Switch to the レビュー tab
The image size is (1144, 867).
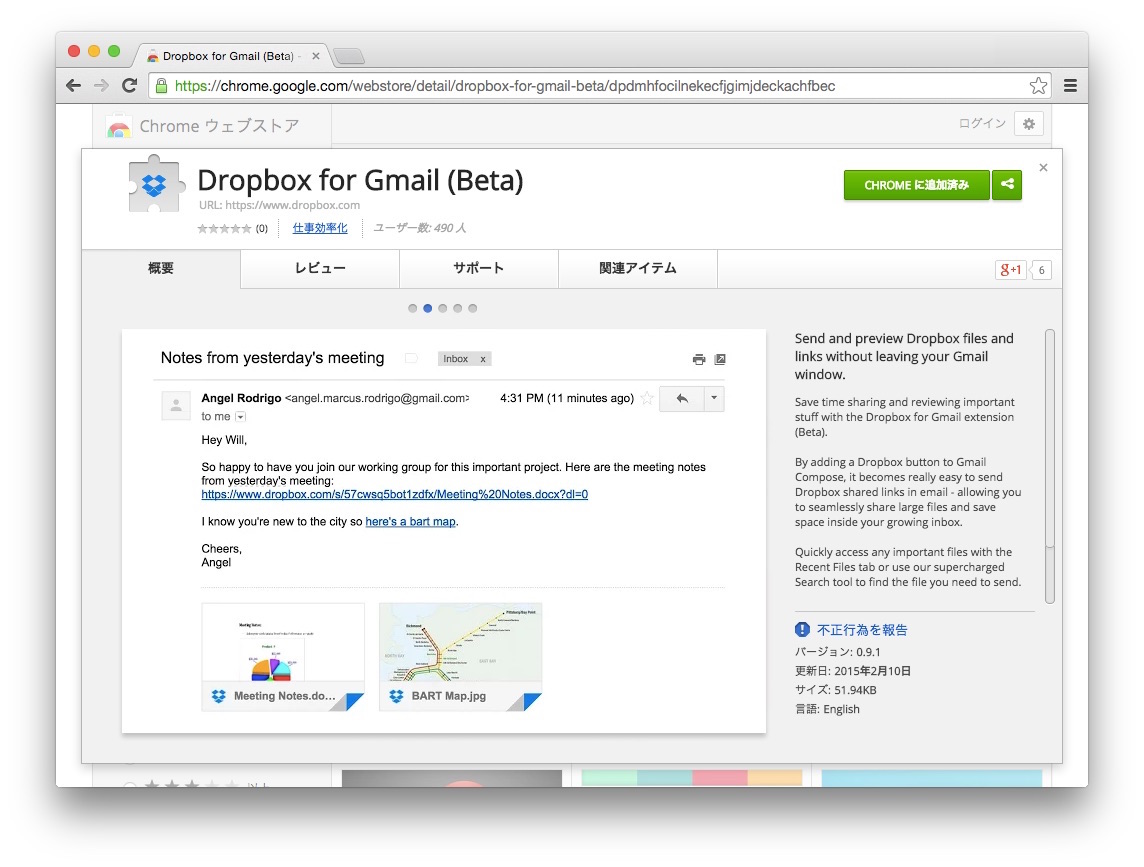(x=320, y=269)
